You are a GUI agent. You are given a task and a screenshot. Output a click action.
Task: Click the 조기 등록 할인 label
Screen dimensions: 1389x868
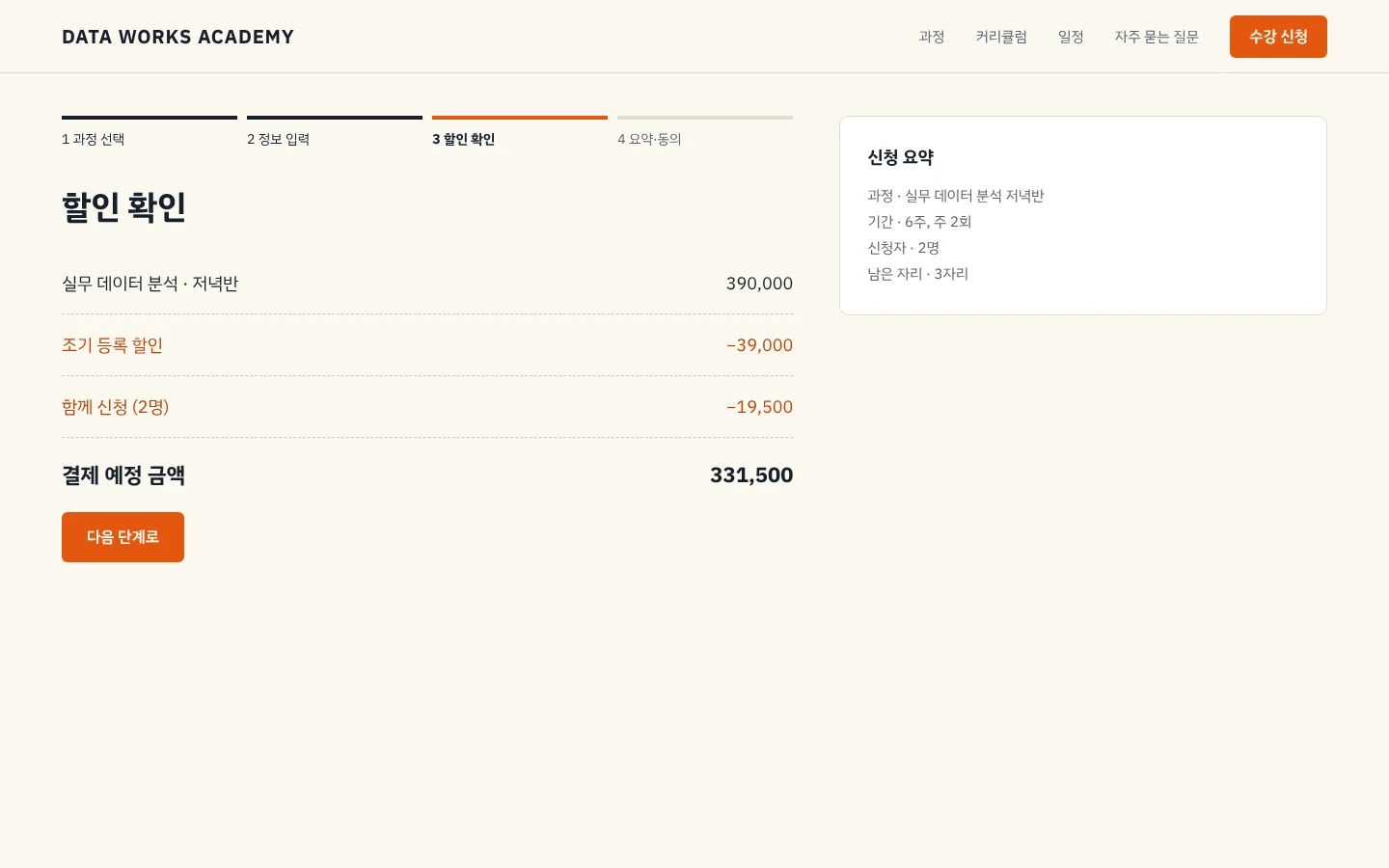(113, 345)
